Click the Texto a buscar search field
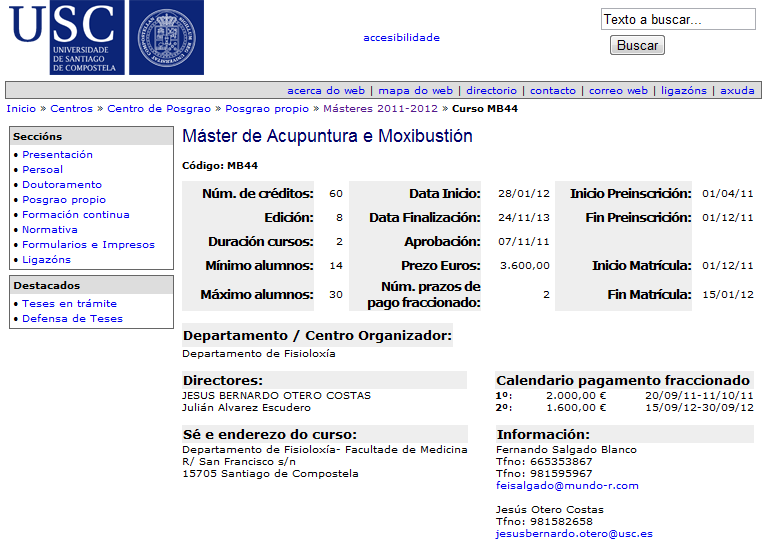The height and width of the screenshot is (547, 771). pyautogui.click(x=678, y=19)
